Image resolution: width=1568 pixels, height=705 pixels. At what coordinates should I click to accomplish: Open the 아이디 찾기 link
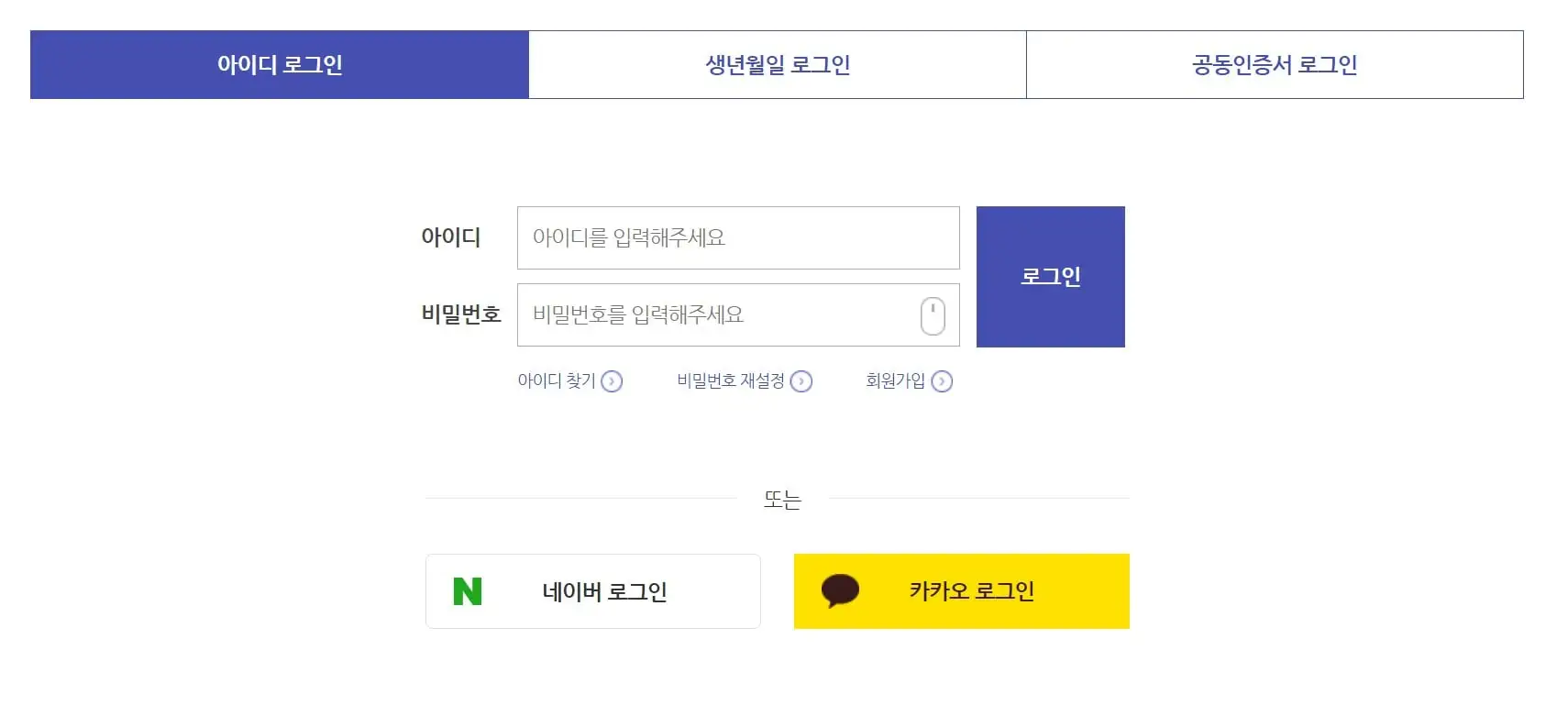(557, 380)
